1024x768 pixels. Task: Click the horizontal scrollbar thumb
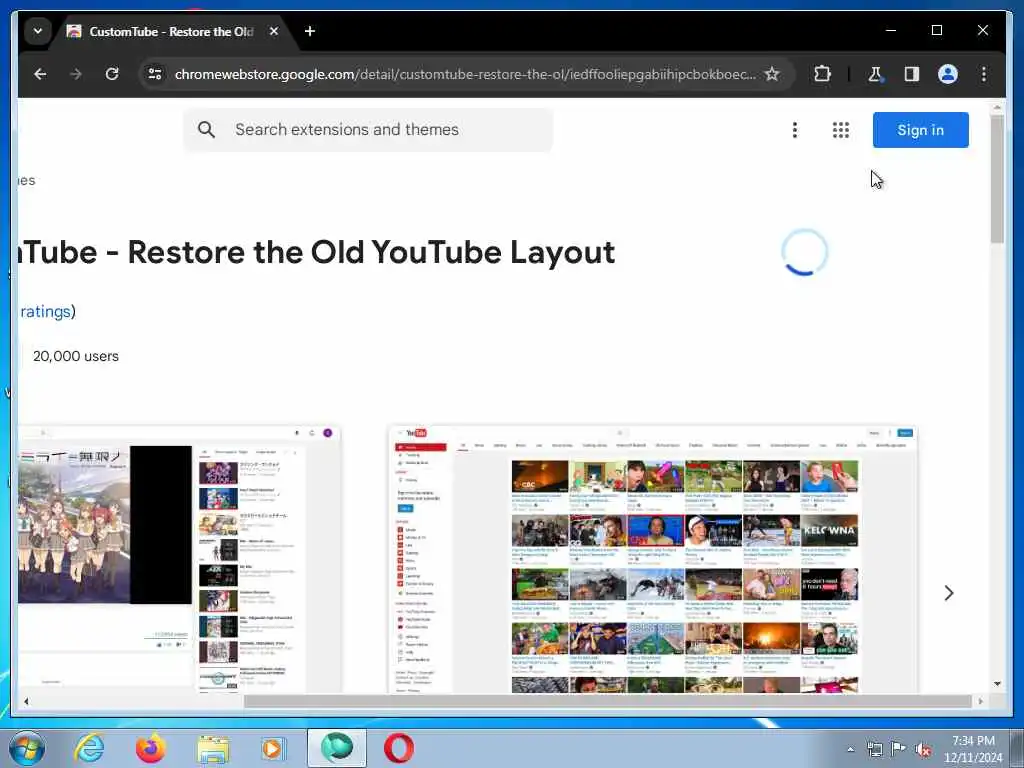[x=607, y=701]
